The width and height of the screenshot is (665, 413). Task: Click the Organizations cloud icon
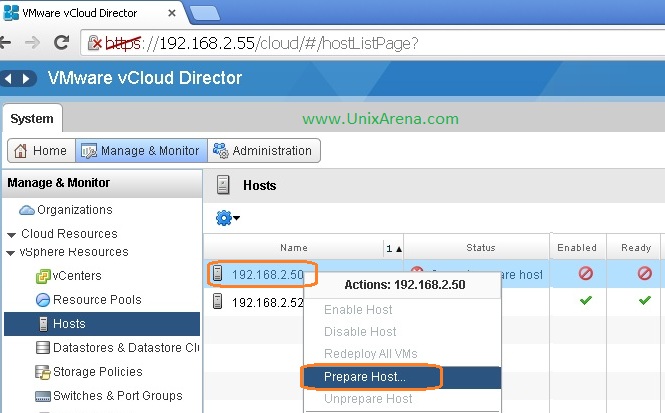[27, 210]
